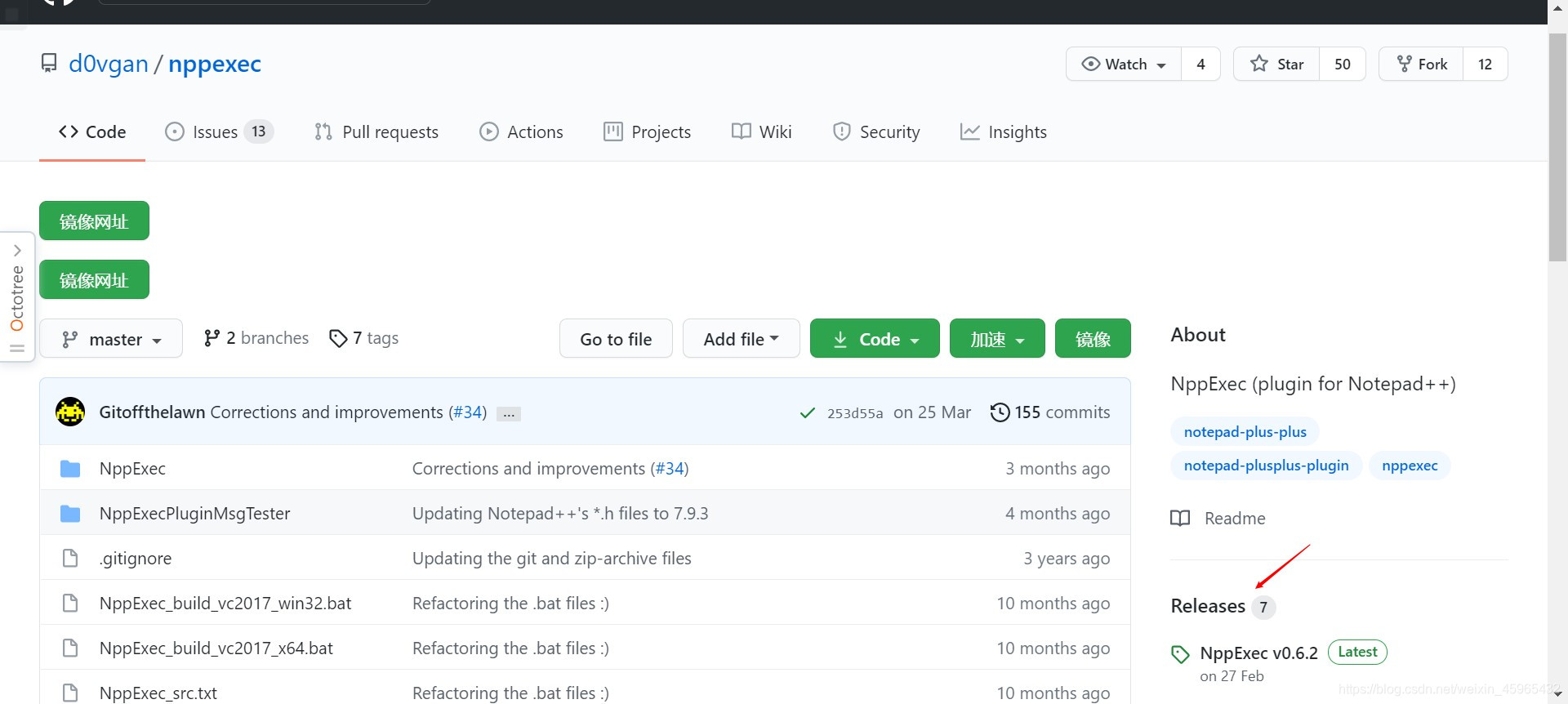Open the Watch notifications dropdown
This screenshot has width=1568, height=704.
1124,64
